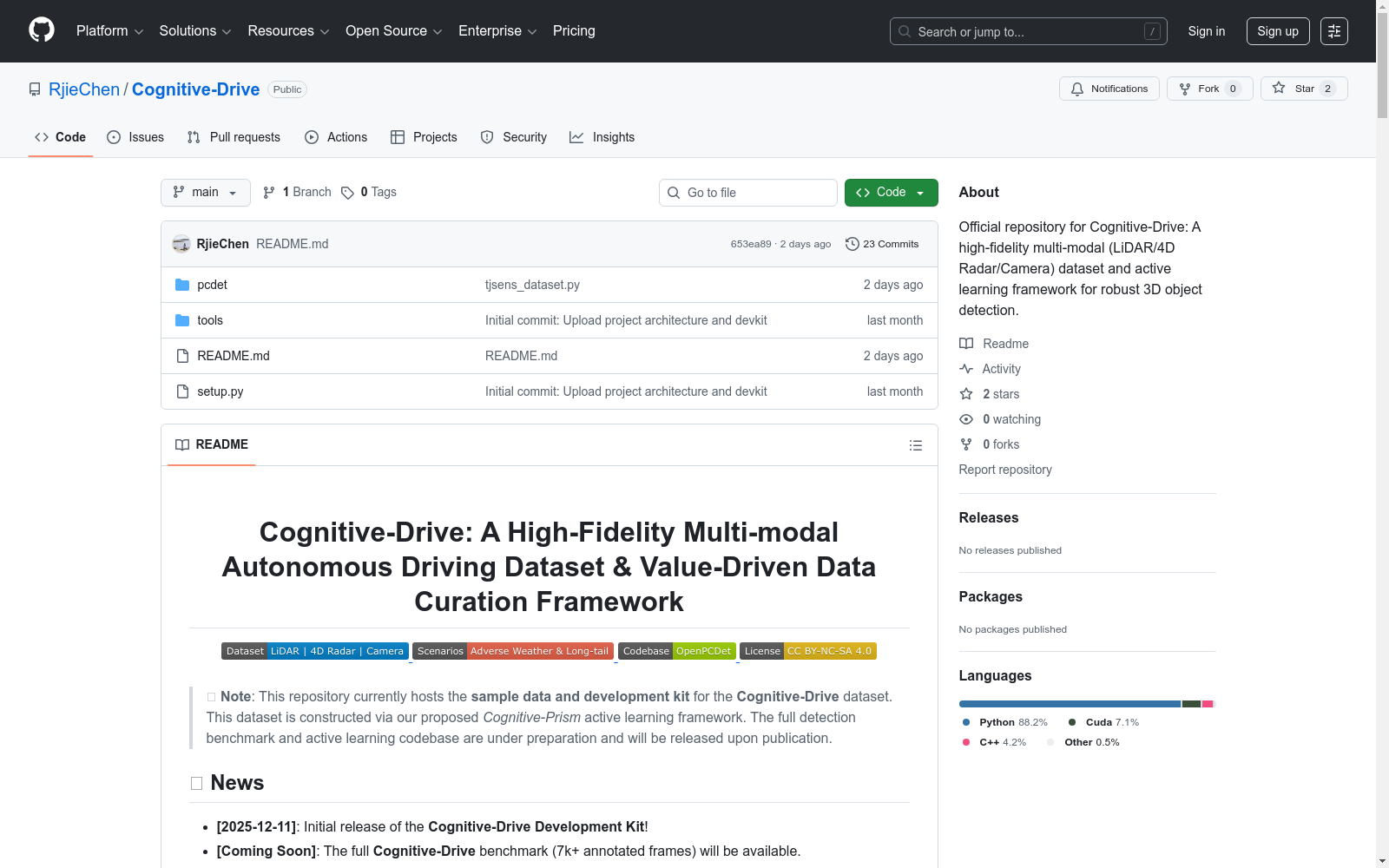Click the pcdet folder icon

tap(182, 285)
